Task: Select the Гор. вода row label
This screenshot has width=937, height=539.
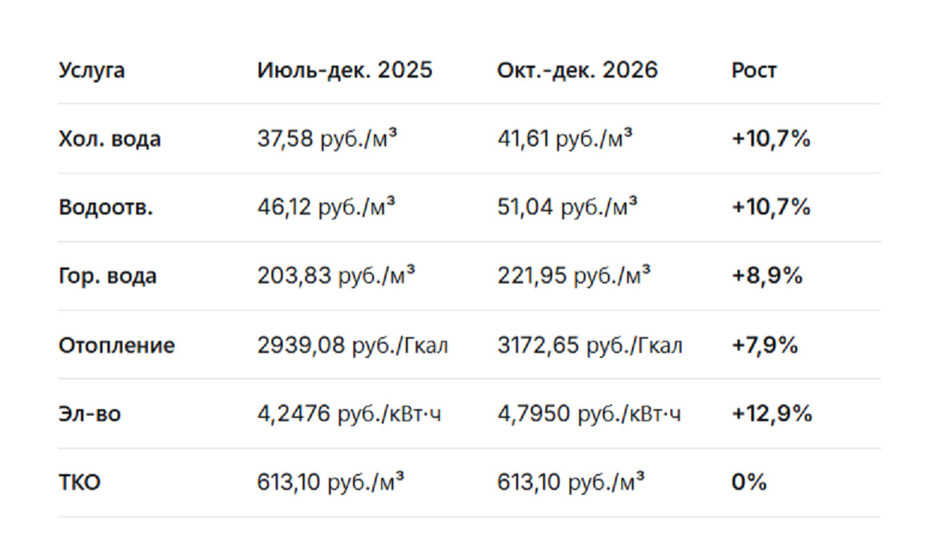Action: (x=107, y=276)
